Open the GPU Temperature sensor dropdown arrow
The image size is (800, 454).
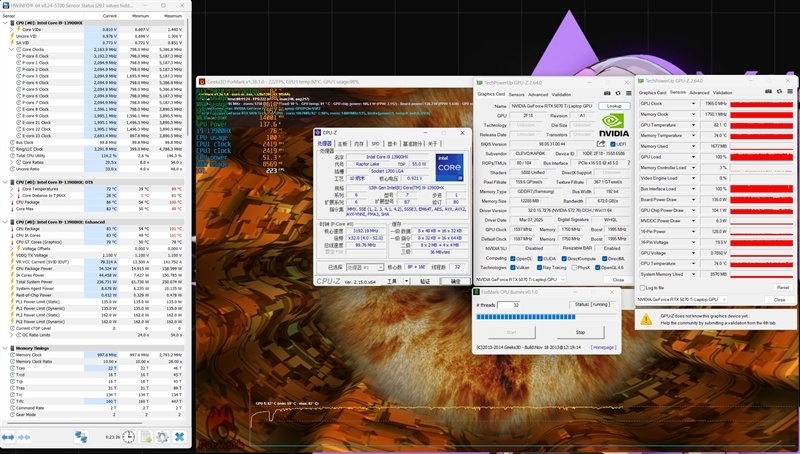click(x=693, y=125)
